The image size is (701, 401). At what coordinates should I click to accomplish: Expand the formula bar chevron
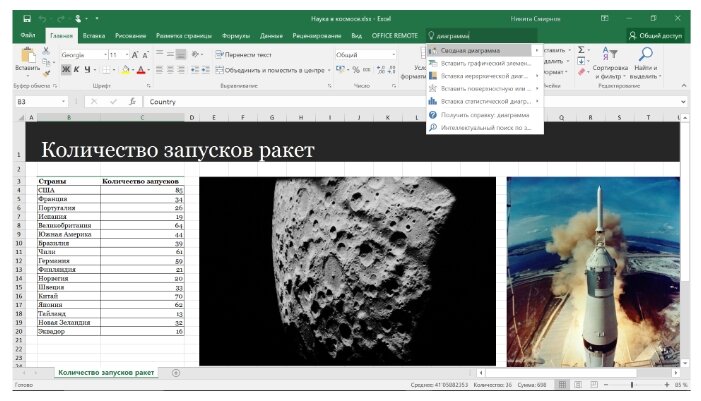coord(683,102)
